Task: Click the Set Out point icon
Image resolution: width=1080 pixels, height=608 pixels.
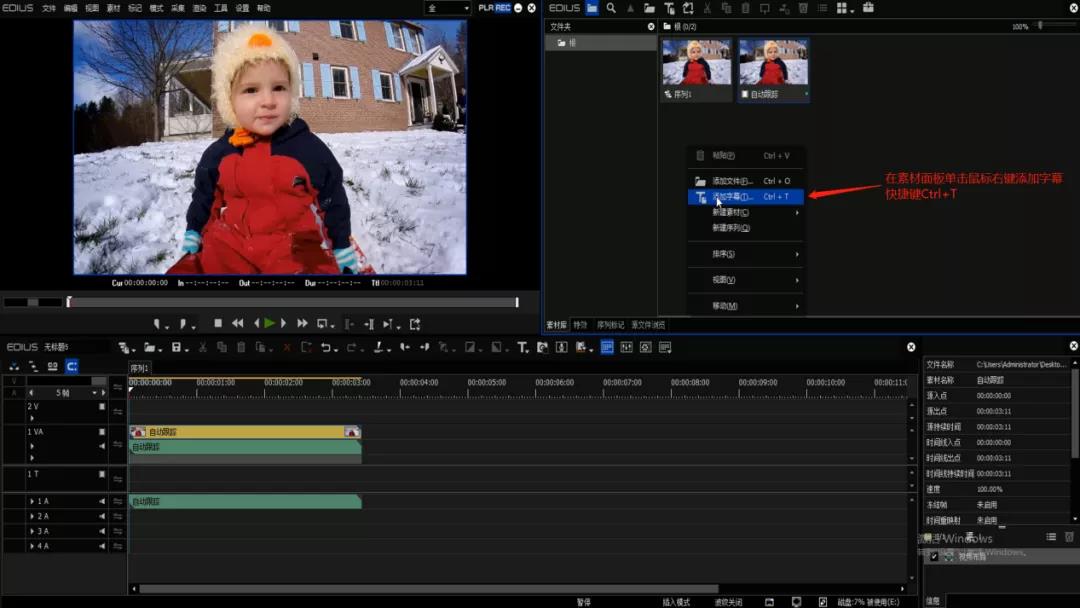Action: (x=183, y=324)
